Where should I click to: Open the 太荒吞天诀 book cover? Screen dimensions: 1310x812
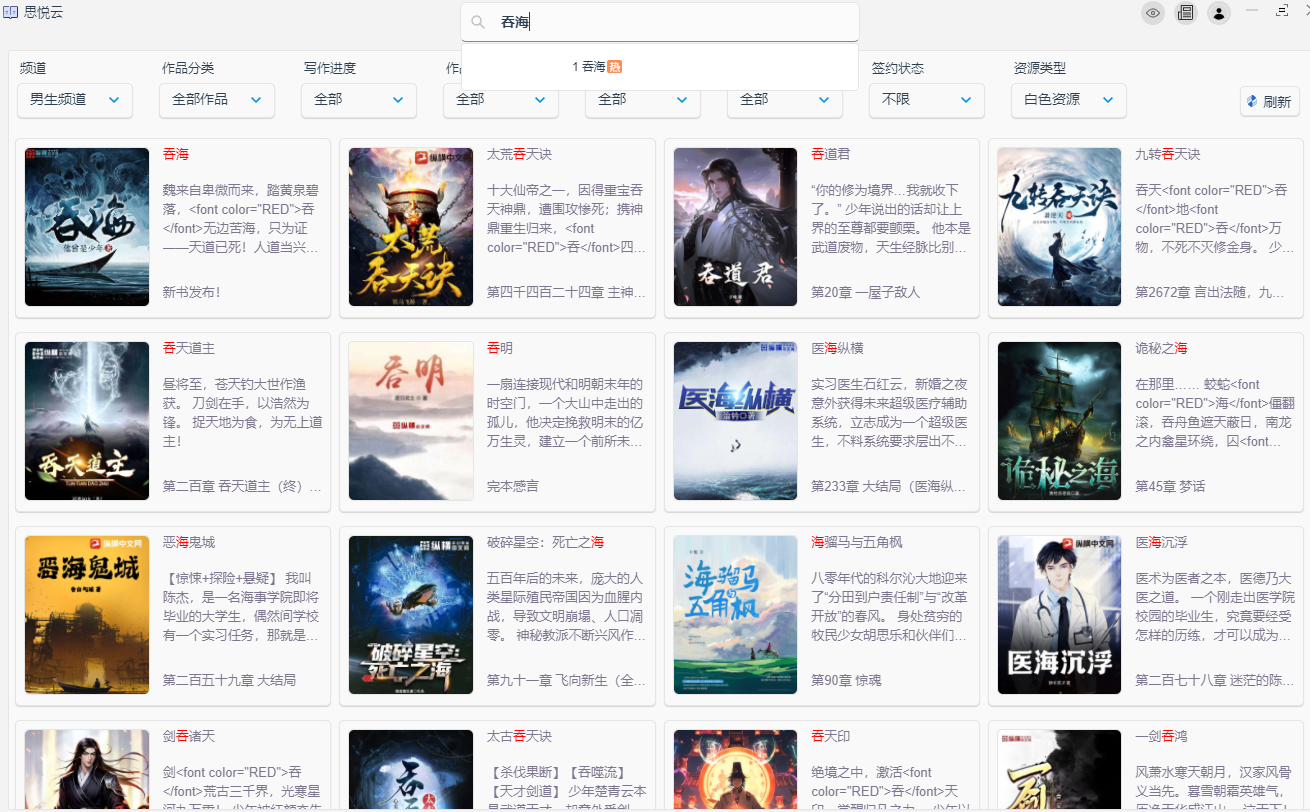point(411,227)
